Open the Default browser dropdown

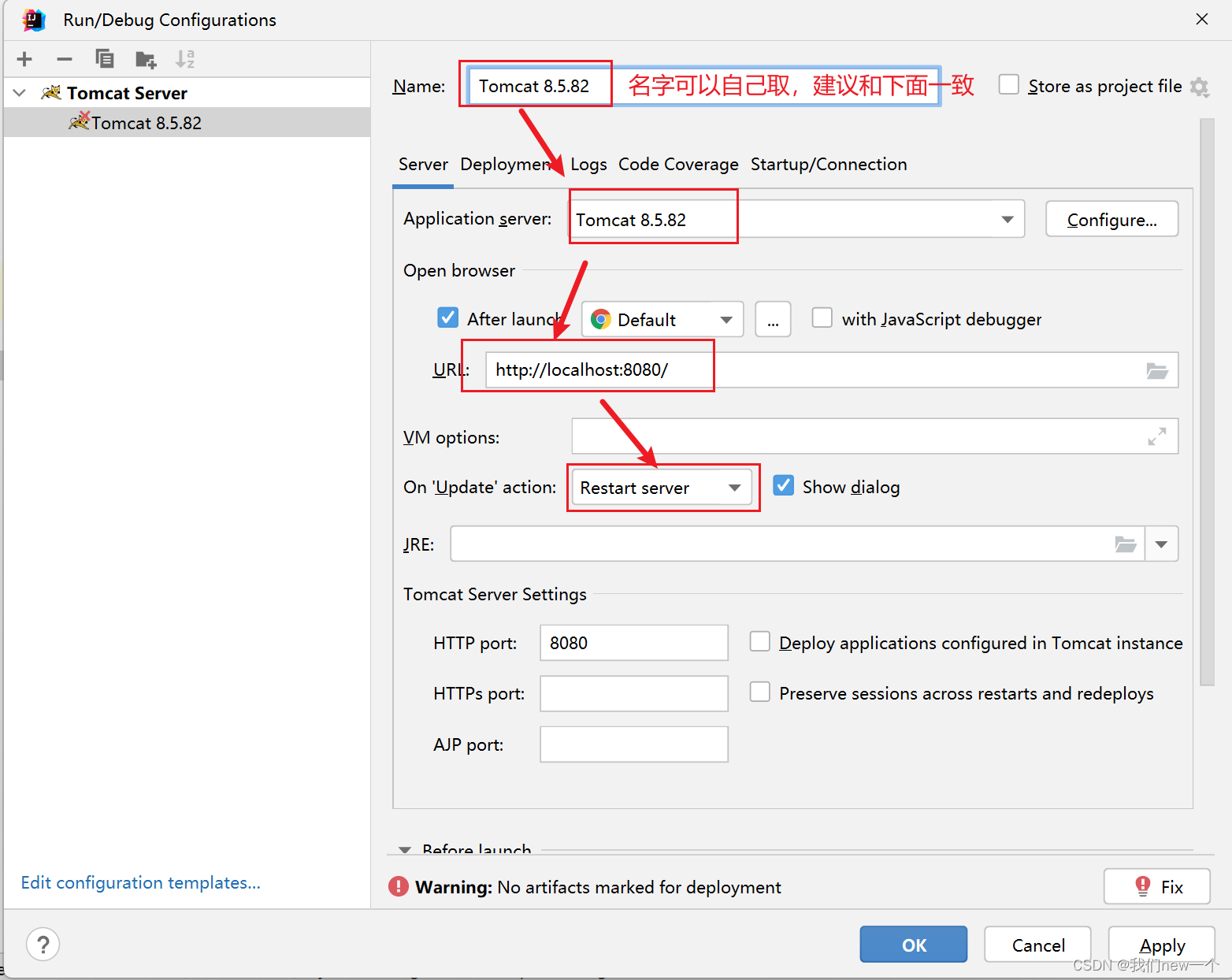pyautogui.click(x=726, y=319)
